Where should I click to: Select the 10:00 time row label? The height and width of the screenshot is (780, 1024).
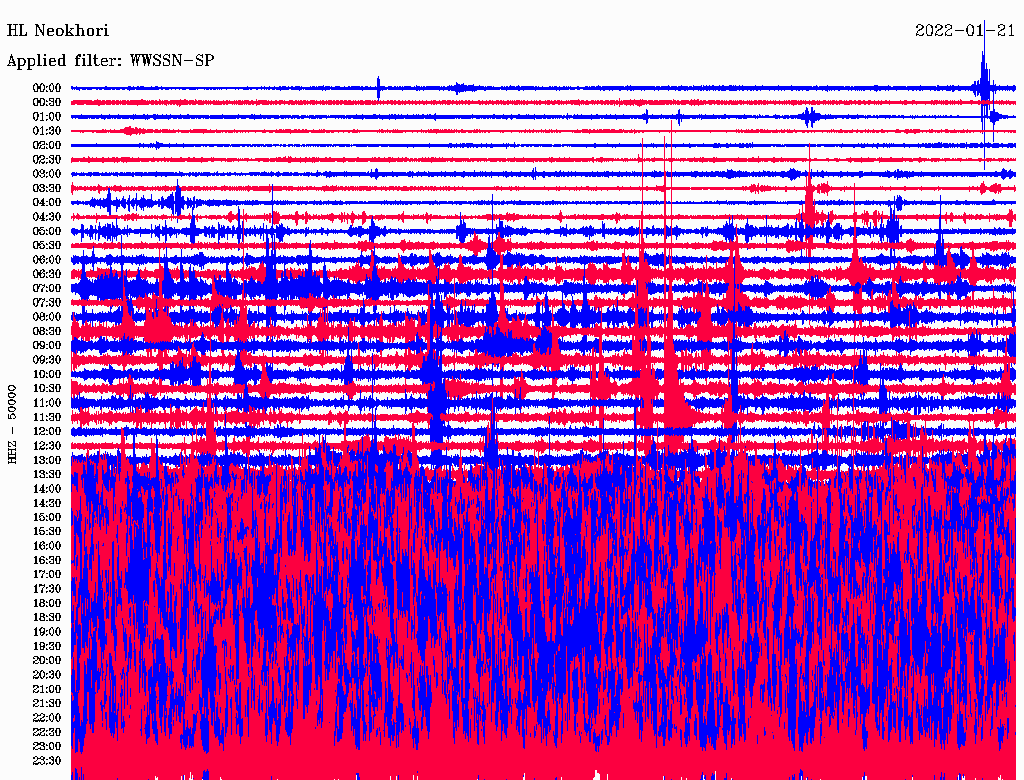point(46,374)
